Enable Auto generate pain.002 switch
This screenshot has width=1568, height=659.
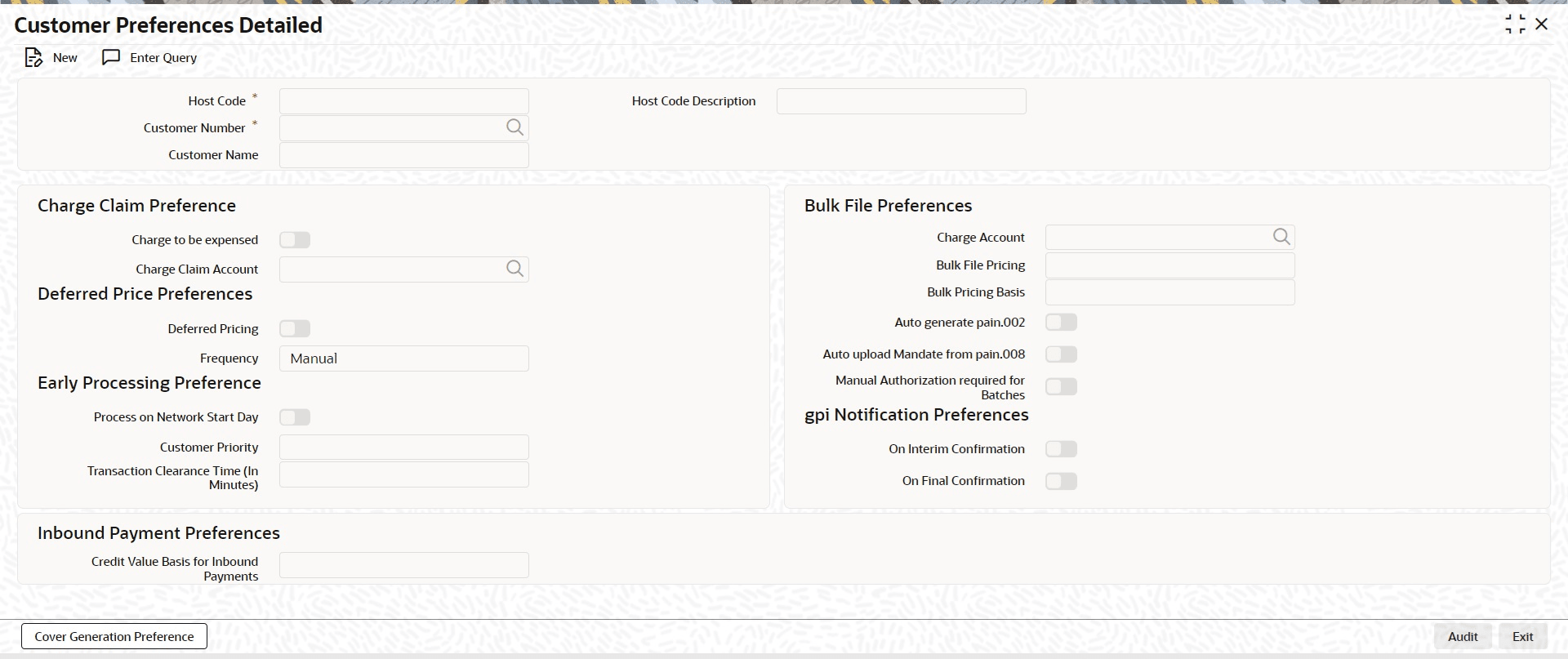[1061, 323]
